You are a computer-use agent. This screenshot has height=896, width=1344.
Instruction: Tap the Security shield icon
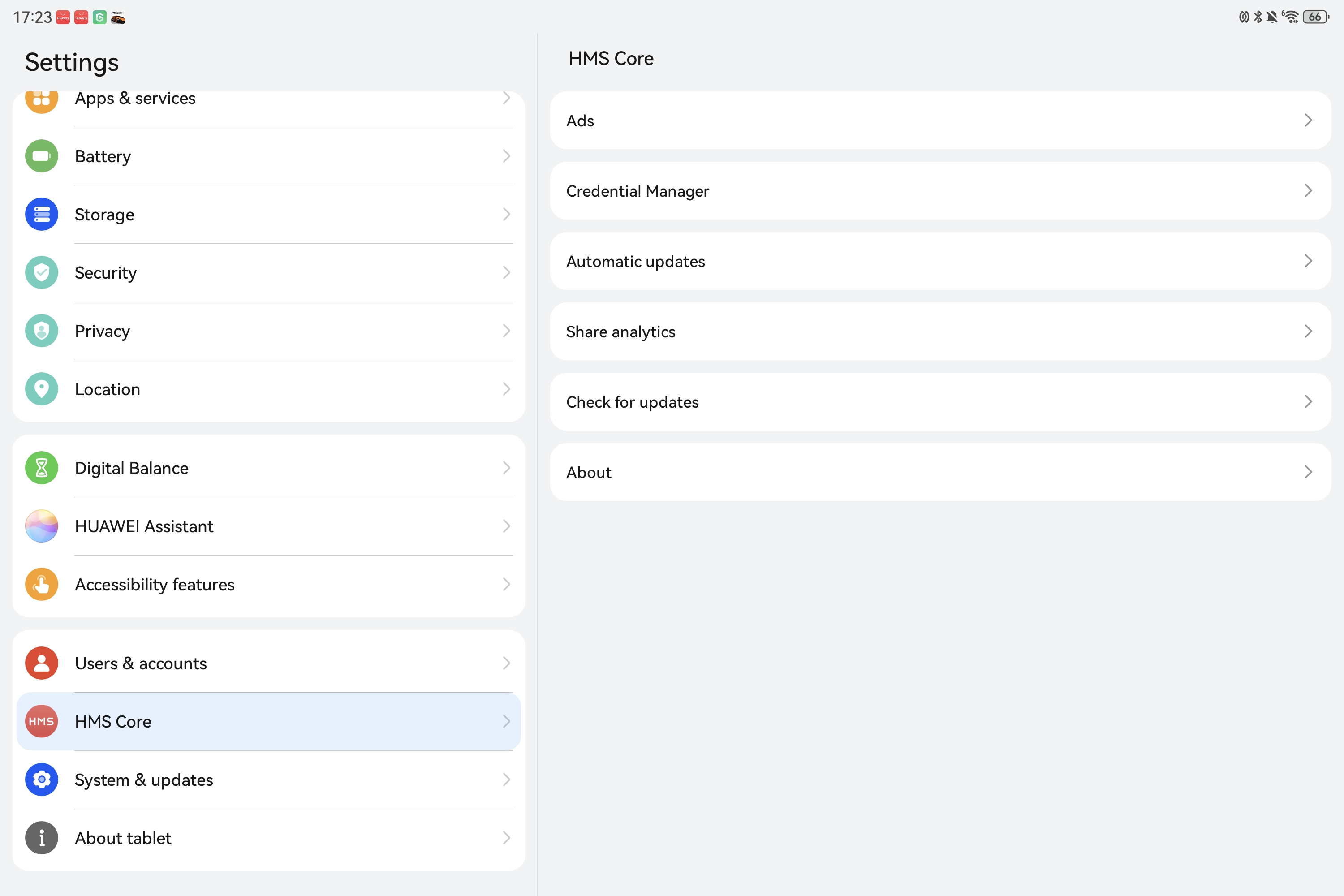(42, 272)
